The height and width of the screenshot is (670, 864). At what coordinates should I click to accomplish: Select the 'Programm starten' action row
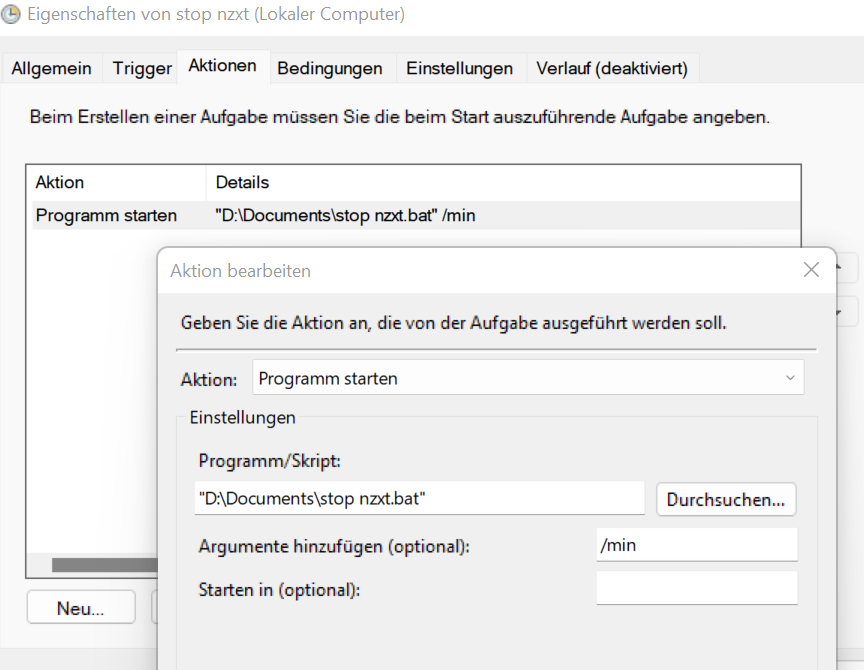110,215
